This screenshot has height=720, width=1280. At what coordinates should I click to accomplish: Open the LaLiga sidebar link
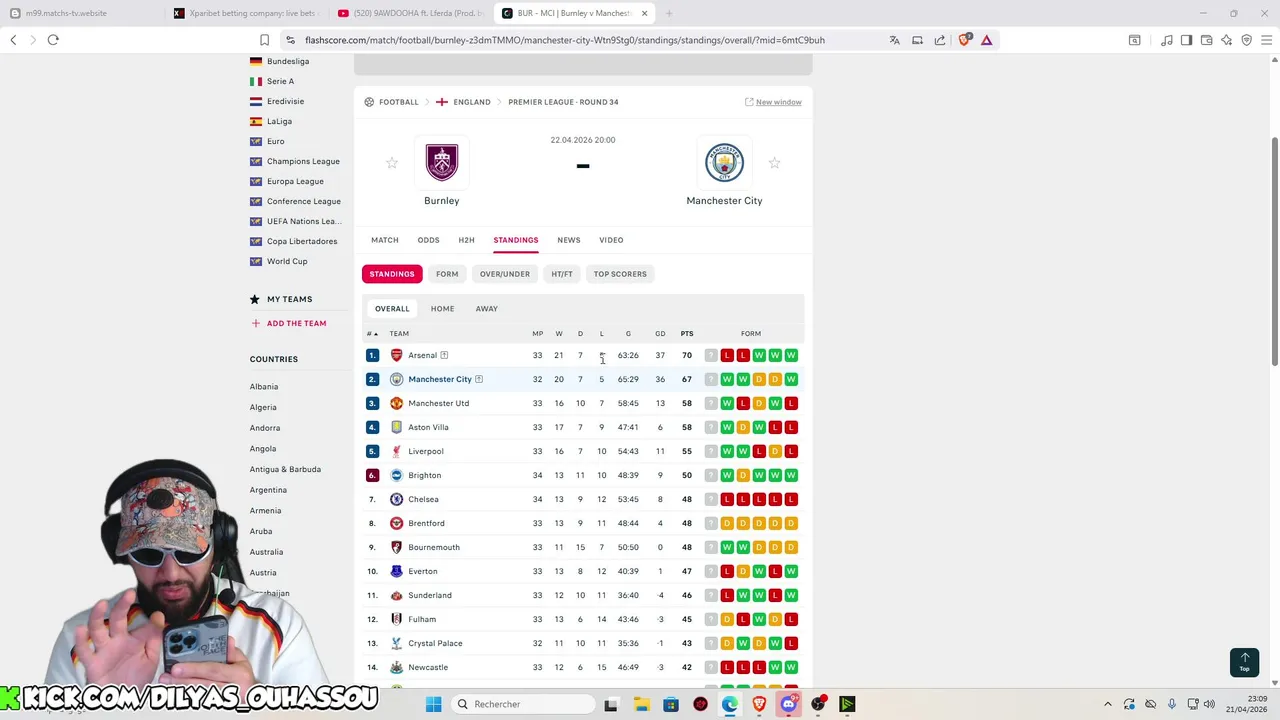(x=279, y=121)
